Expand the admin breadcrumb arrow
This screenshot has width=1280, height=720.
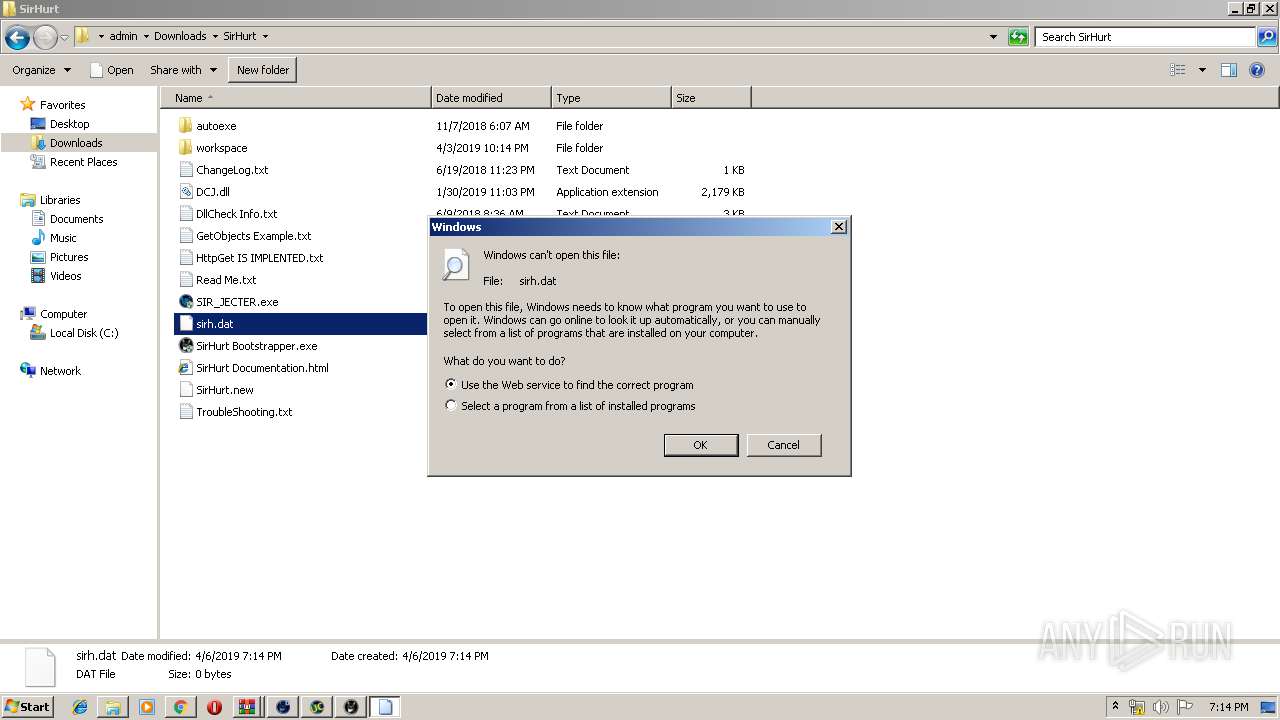point(146,37)
